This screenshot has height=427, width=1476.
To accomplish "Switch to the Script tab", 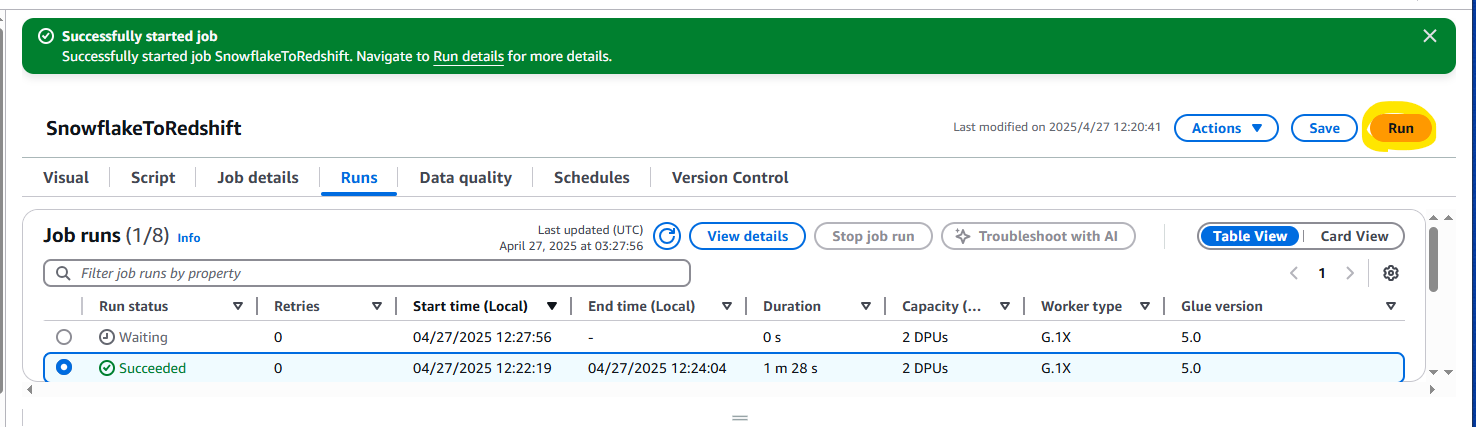I will pyautogui.click(x=153, y=177).
